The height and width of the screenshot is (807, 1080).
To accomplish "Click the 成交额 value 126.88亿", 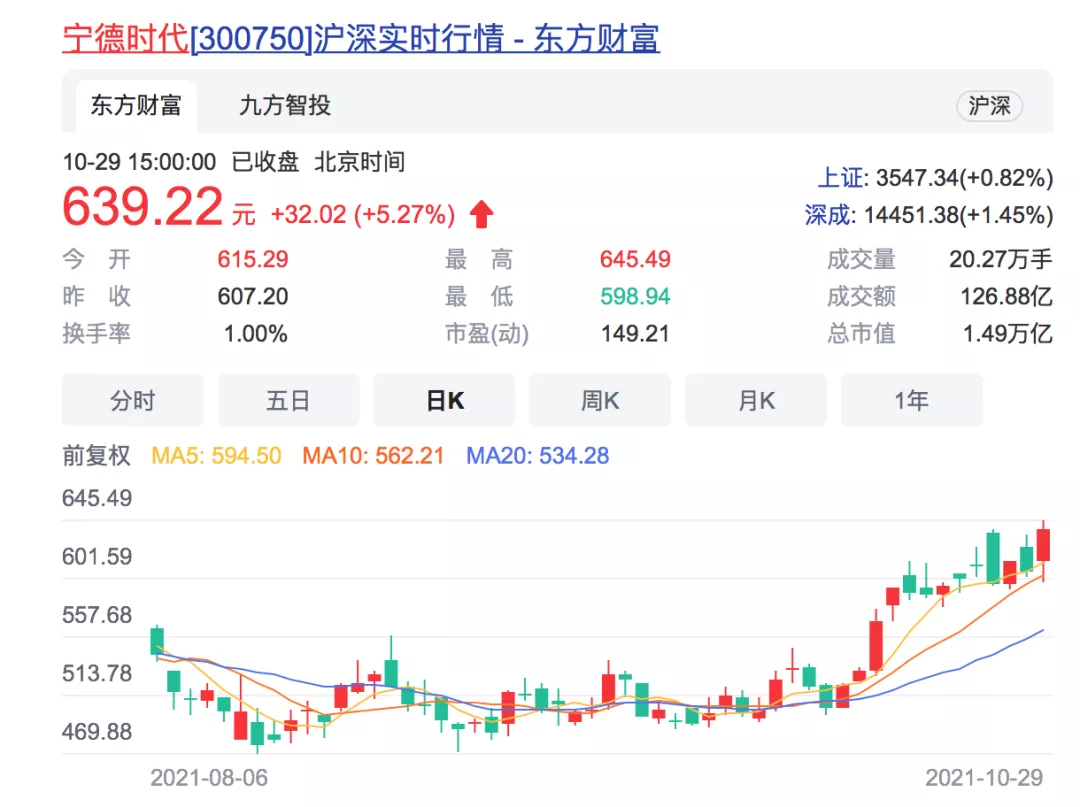I will [1006, 297].
